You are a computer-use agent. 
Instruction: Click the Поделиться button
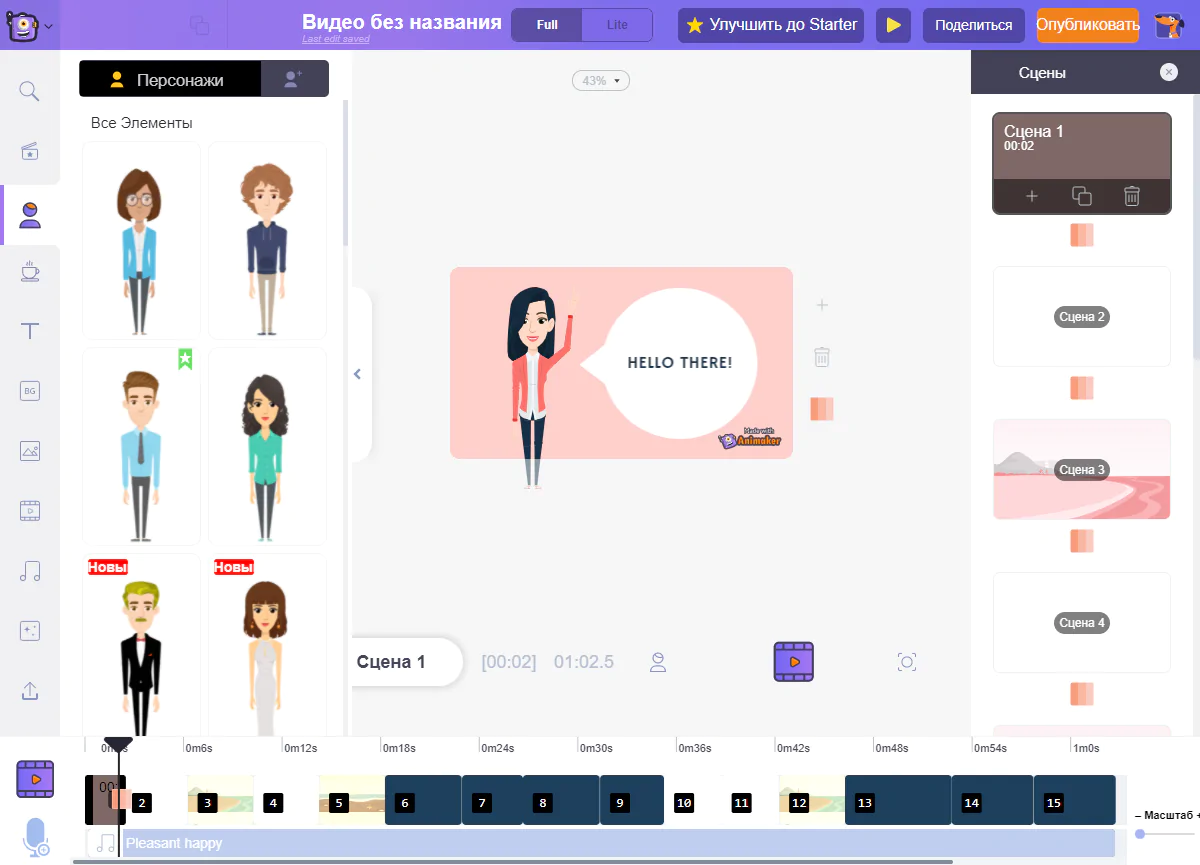973,25
